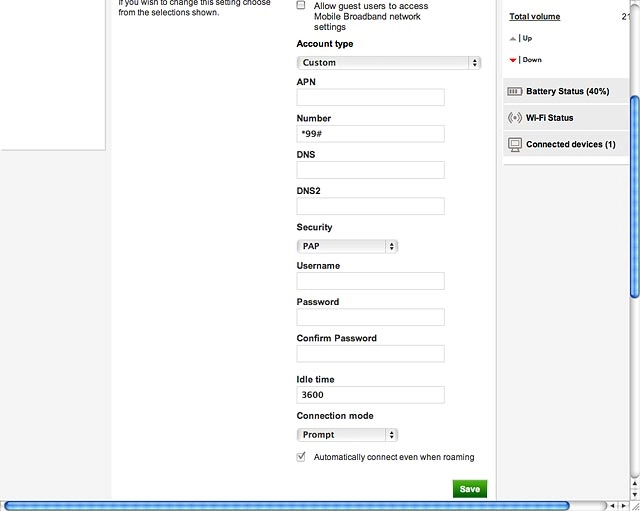Screen dimensions: 640x511
Task: Click vertical scrollbar up arrow
Action: [x=635, y=484]
